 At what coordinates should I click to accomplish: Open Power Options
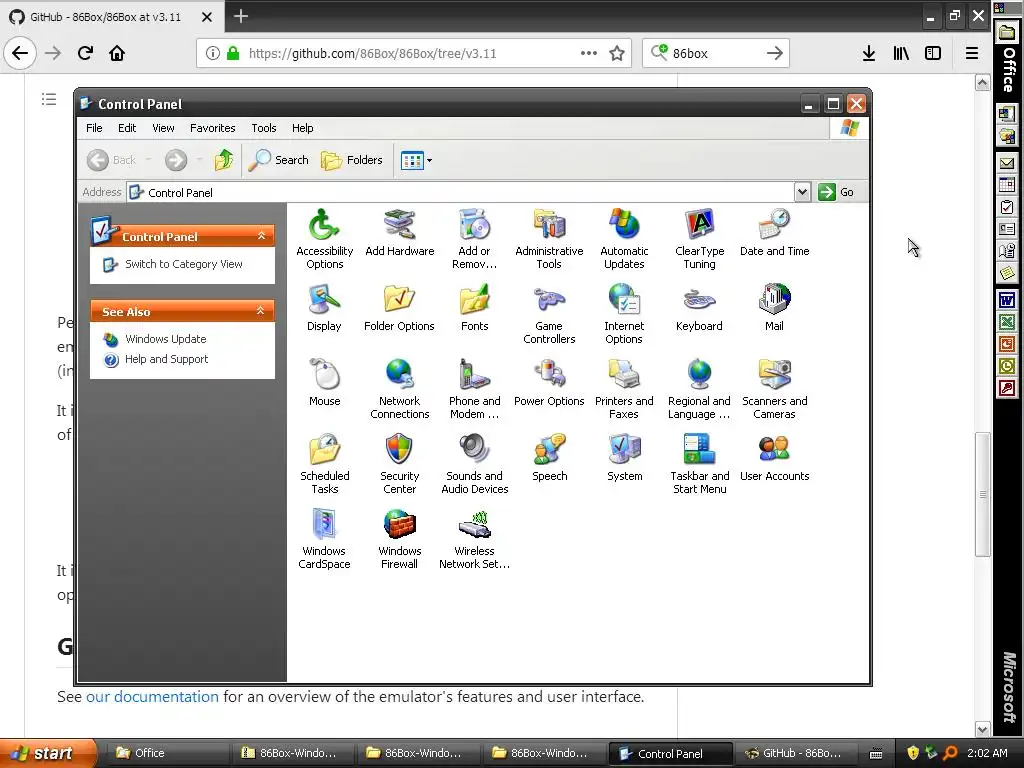click(x=549, y=383)
